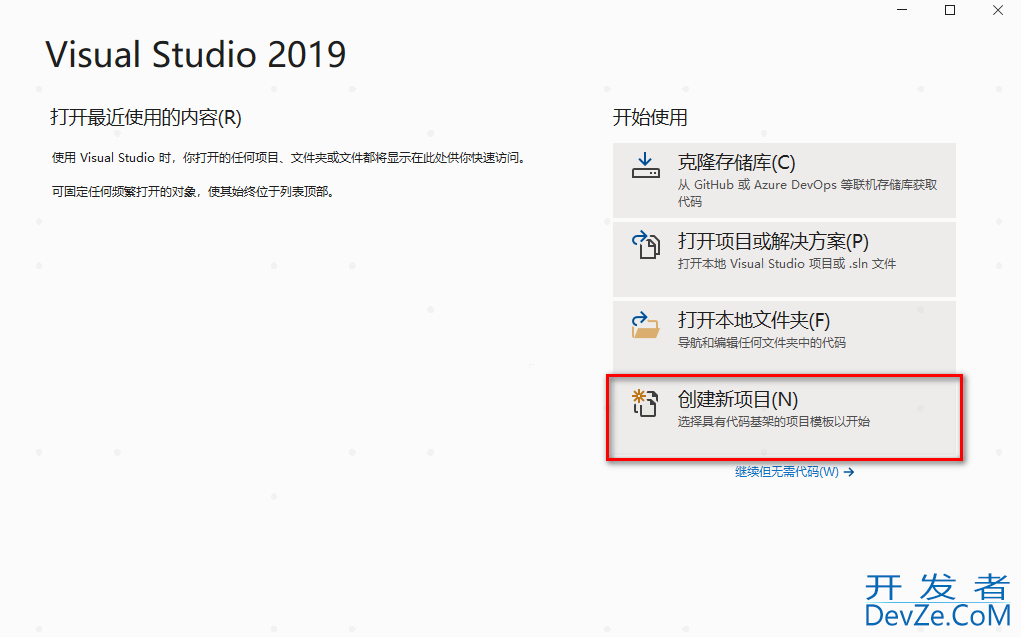Start 创建新项目(N) to create a project
This screenshot has height=637, width=1021.
pos(738,399)
